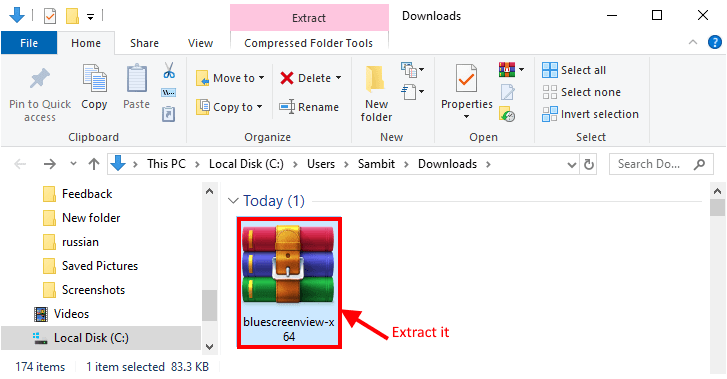Click Select none

[x=581, y=92]
